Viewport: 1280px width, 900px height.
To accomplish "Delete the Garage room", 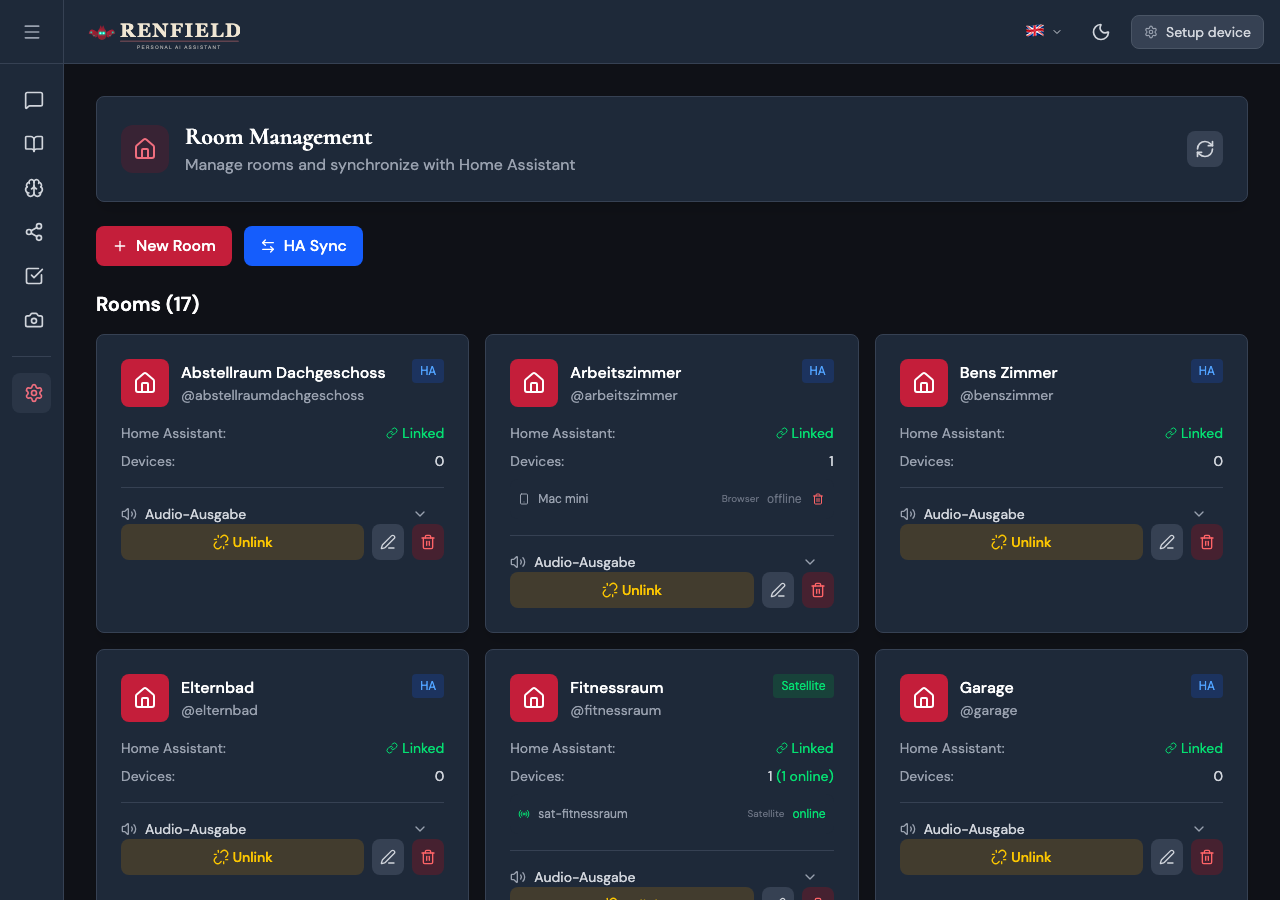I will point(1207,857).
